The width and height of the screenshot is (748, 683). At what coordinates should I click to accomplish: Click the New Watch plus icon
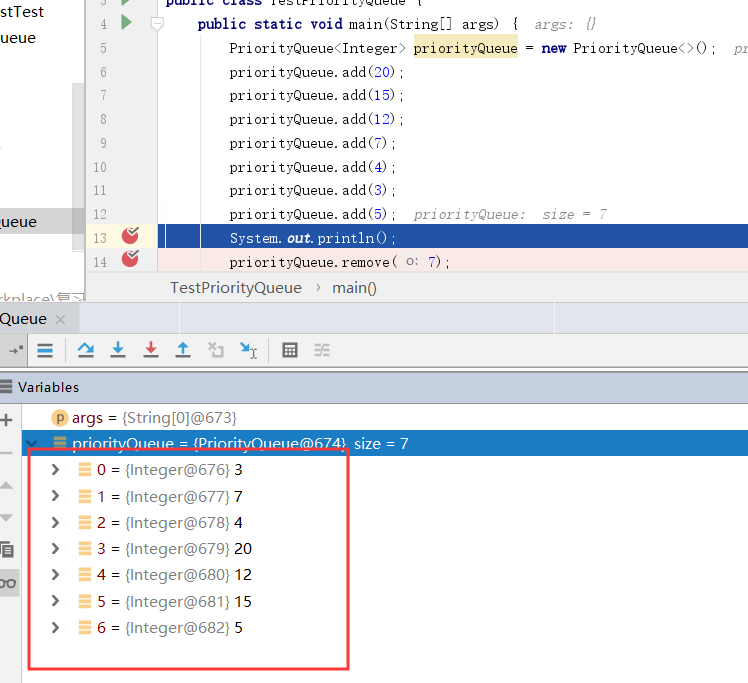point(7,420)
